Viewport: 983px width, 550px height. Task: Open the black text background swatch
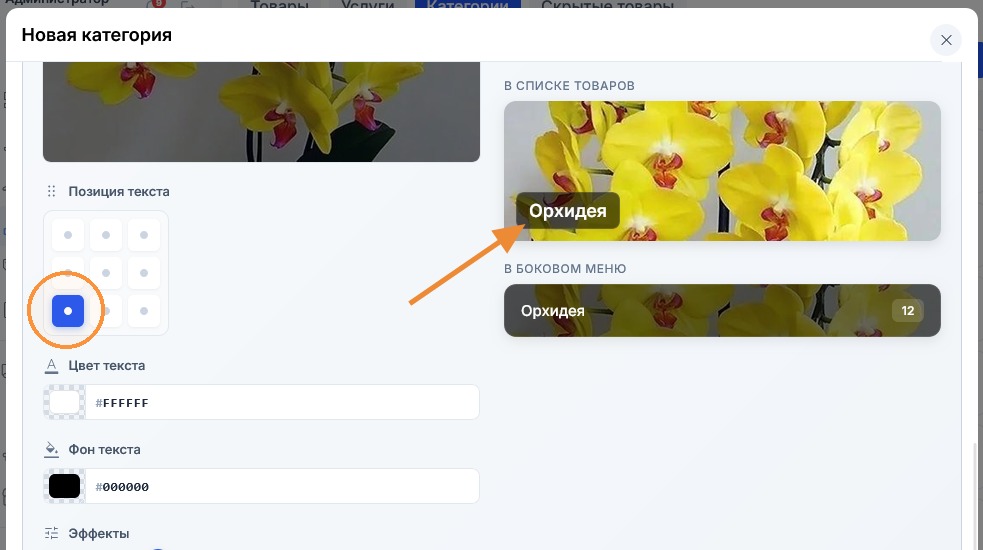pyautogui.click(x=65, y=486)
